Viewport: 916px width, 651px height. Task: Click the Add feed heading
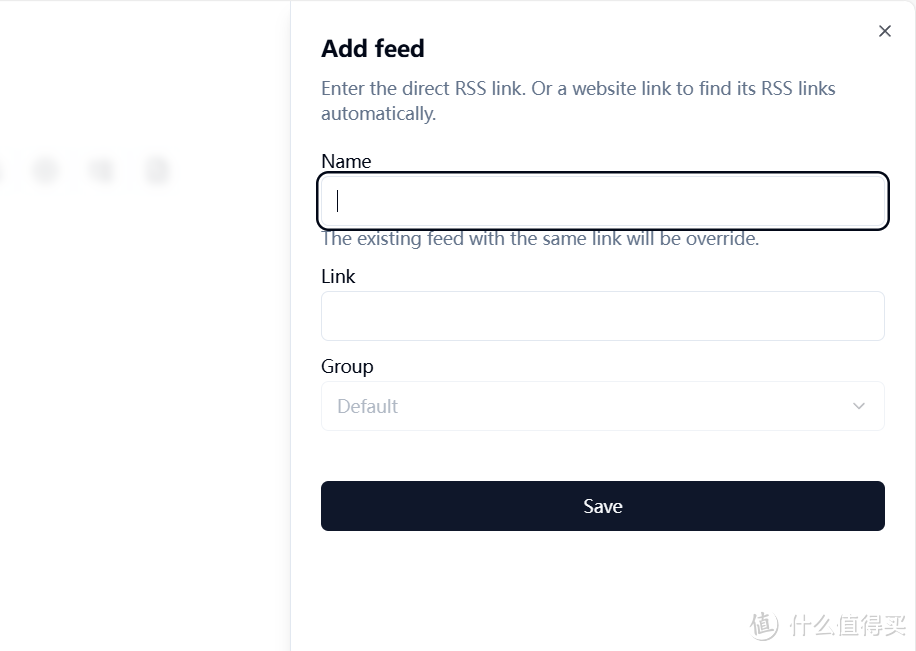[372, 48]
